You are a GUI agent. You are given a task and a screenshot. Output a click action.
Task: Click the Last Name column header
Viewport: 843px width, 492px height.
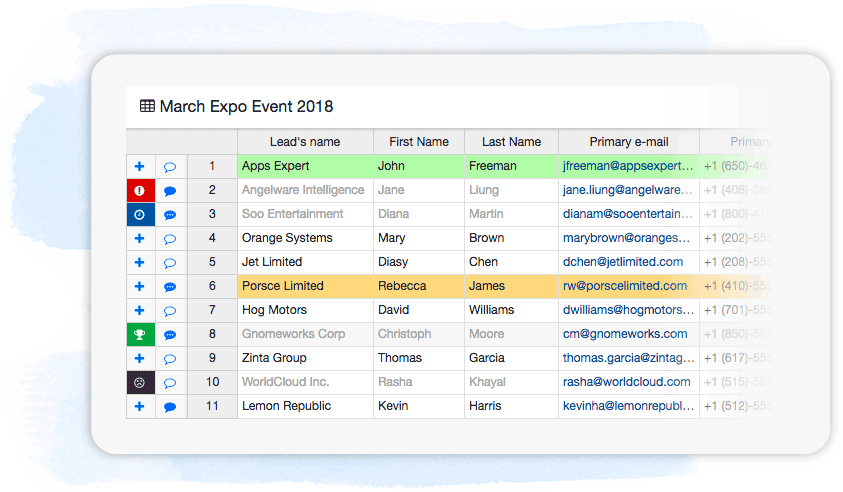(x=511, y=142)
